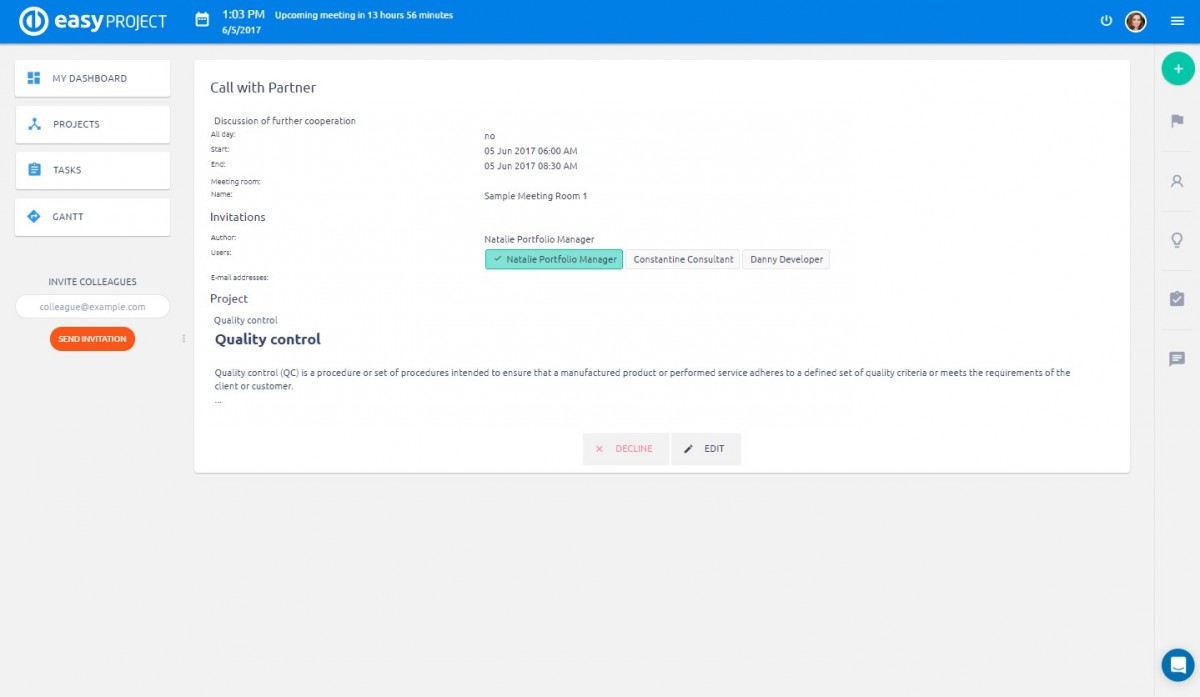Click the power icon in top bar
Viewport: 1200px width, 697px height.
coord(1106,21)
